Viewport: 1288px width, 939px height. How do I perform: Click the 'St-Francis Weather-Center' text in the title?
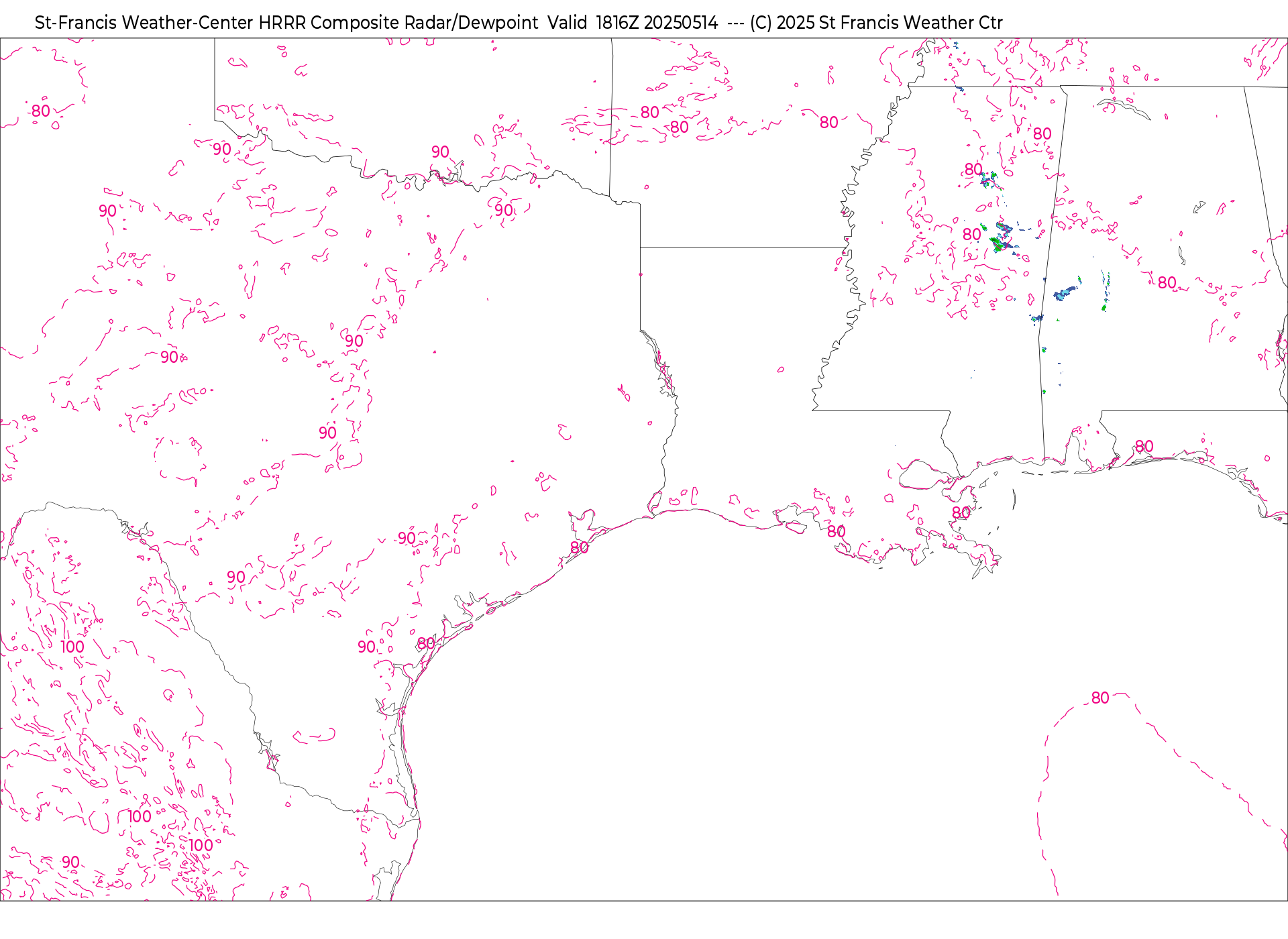point(144,23)
